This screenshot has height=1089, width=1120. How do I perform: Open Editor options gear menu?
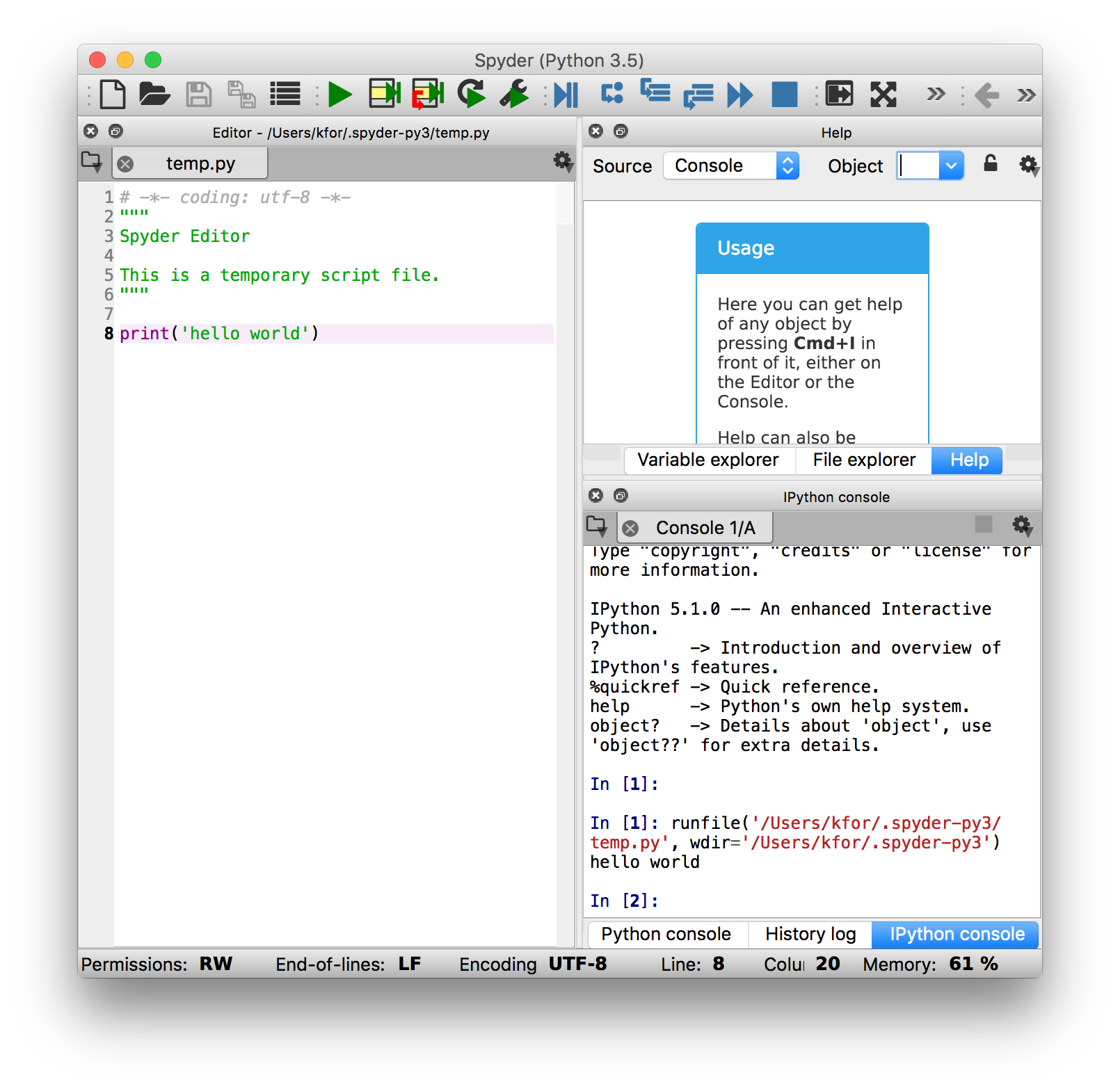coord(563,162)
